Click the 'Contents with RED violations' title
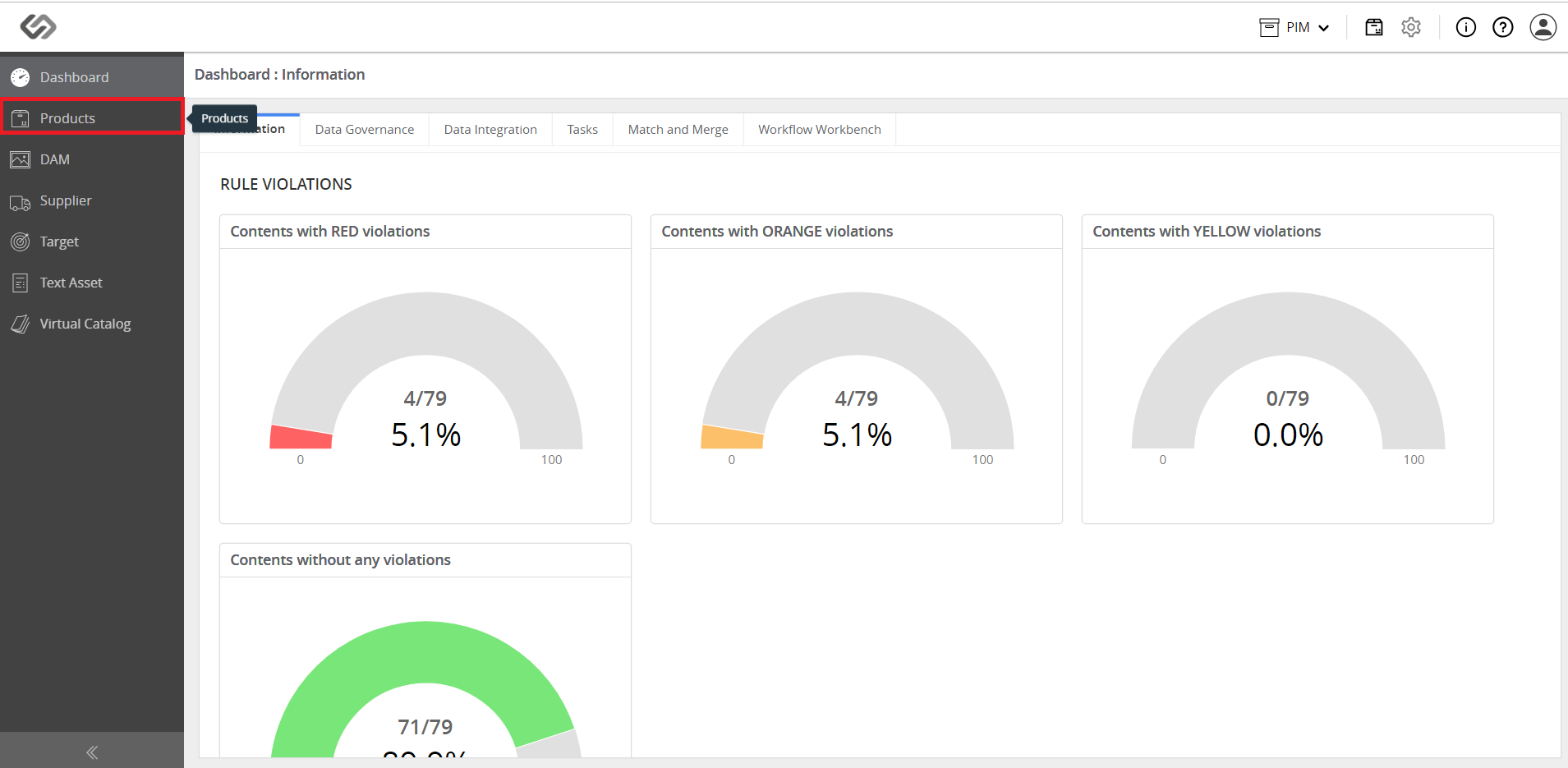 (330, 232)
